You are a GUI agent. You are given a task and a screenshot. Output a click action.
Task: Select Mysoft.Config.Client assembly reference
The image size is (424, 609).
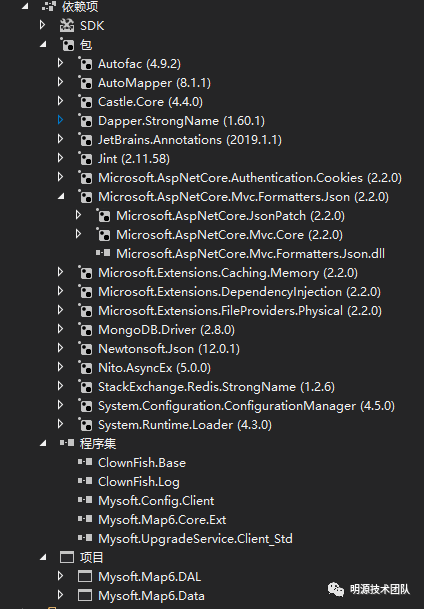(x=156, y=501)
